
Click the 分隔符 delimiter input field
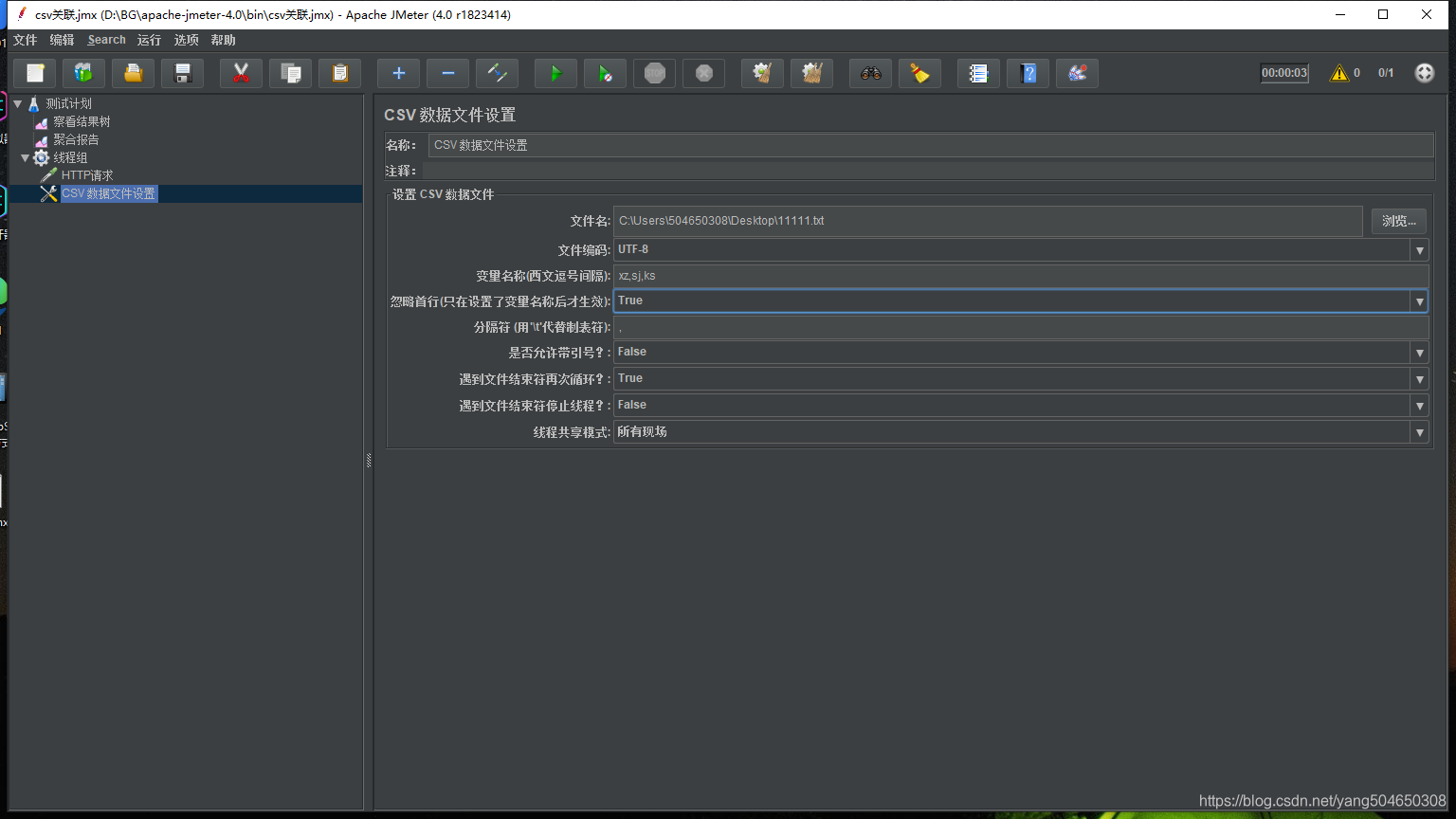1021,327
